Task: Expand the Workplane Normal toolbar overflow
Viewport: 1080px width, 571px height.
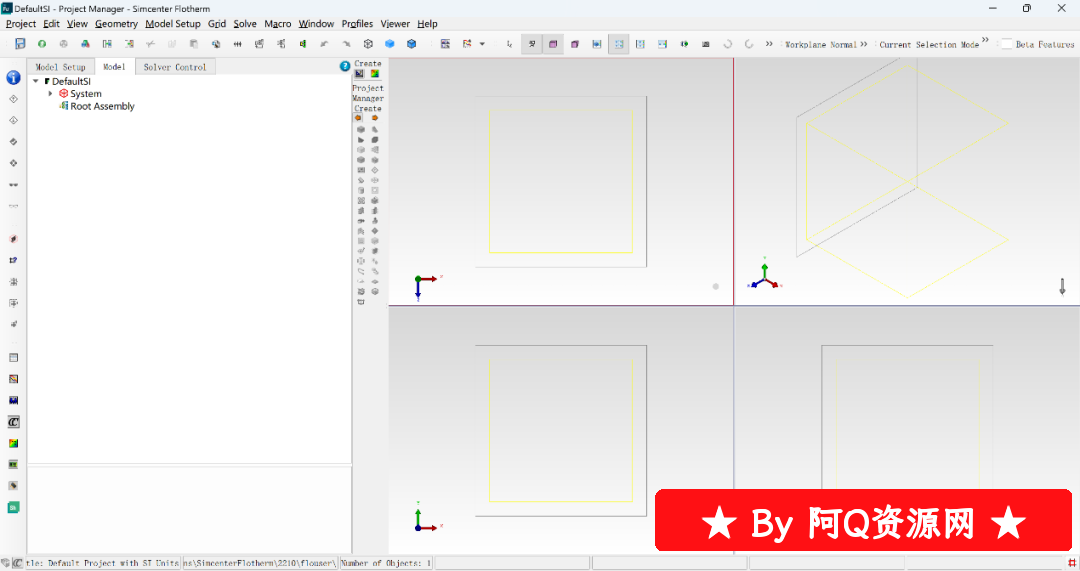Action: click(x=864, y=43)
